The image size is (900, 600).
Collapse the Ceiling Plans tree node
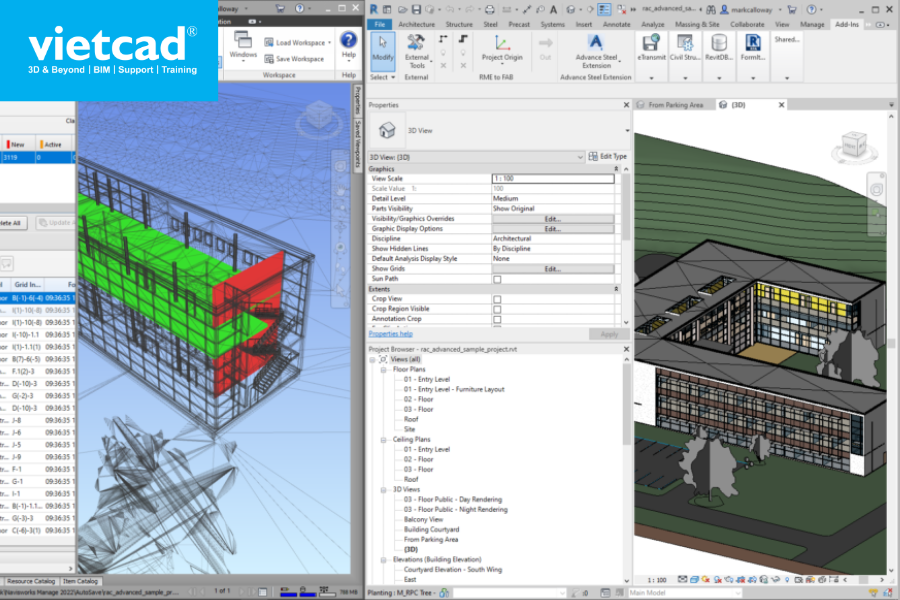coord(383,440)
